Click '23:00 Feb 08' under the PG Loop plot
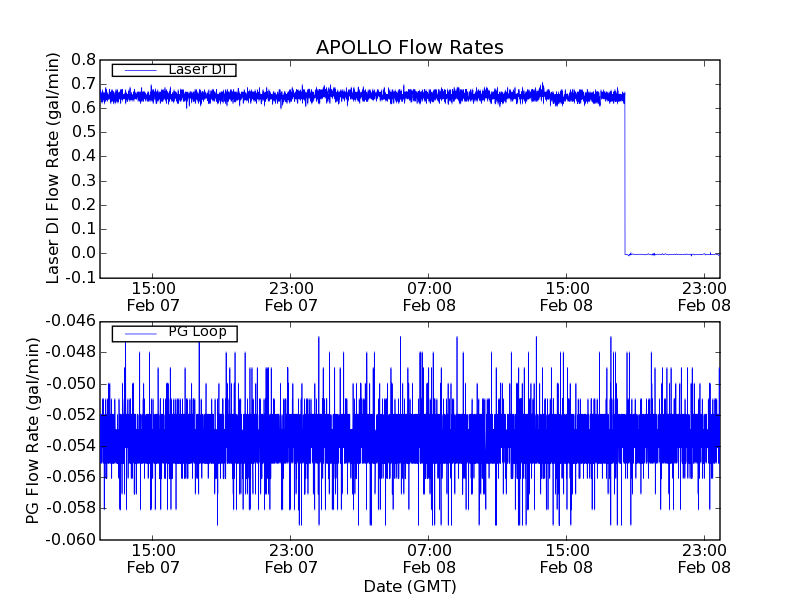Image resolution: width=800 pixels, height=600 pixels. click(x=704, y=559)
